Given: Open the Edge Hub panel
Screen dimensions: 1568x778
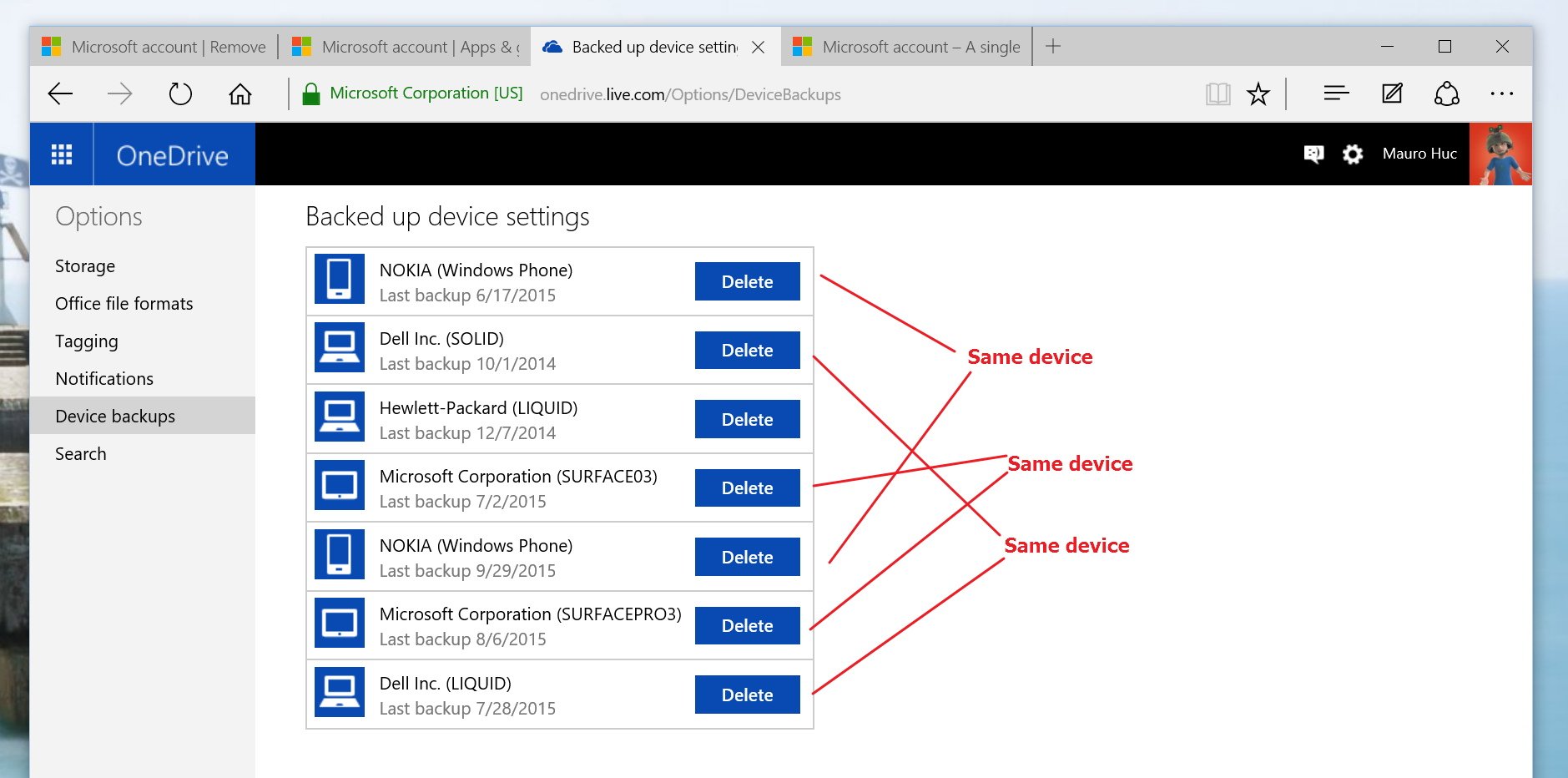Looking at the screenshot, I should click(1336, 93).
